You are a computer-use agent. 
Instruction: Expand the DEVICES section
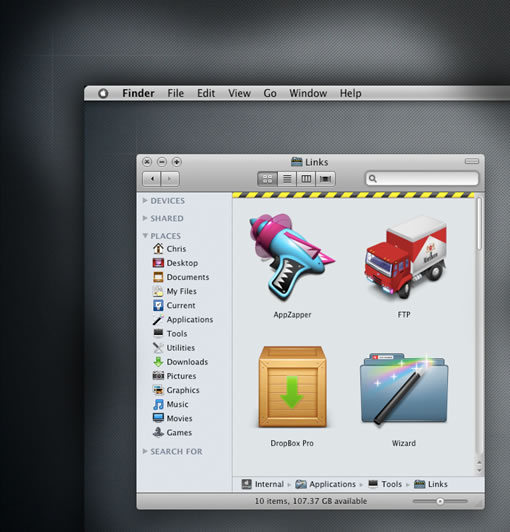coord(145,201)
